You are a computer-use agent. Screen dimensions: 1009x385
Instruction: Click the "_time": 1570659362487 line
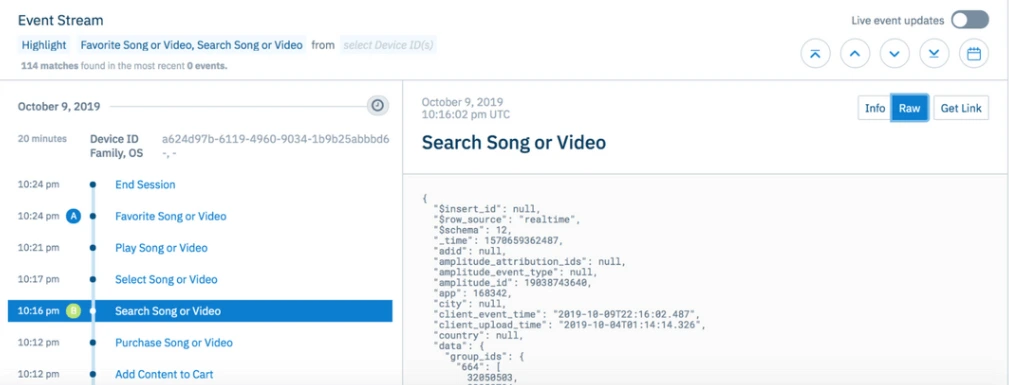click(497, 241)
